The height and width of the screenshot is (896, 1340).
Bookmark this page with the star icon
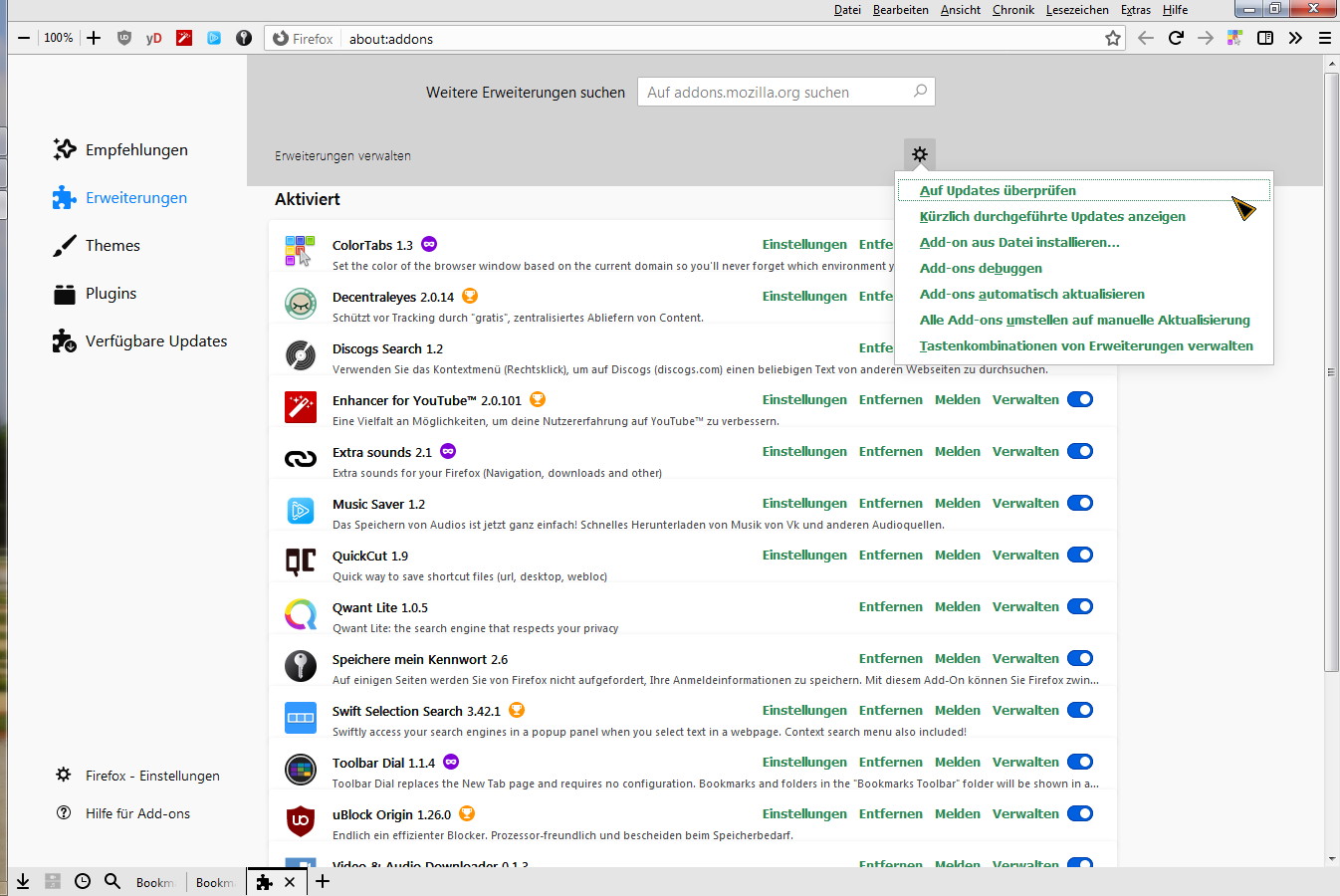pyautogui.click(x=1113, y=38)
